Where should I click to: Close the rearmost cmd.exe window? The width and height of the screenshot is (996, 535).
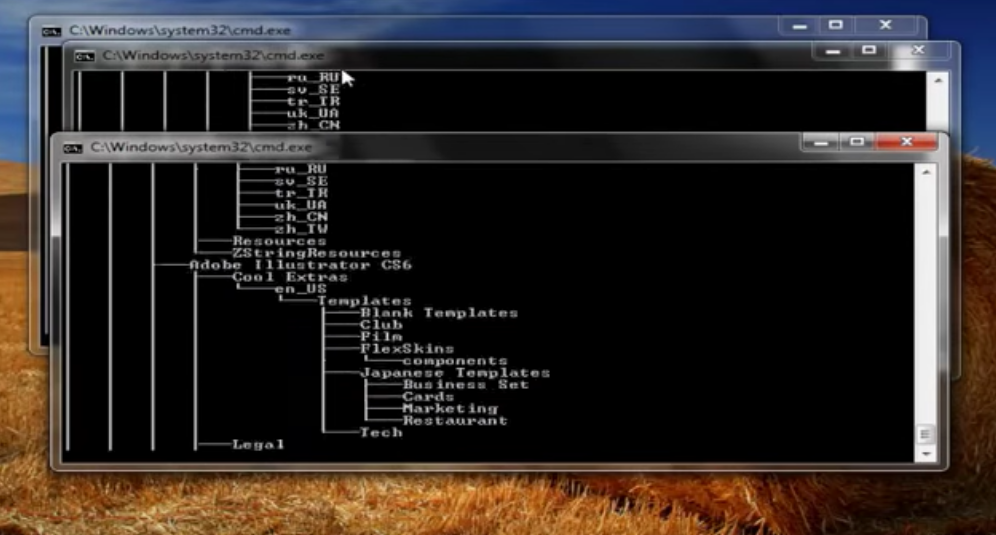coord(885,25)
